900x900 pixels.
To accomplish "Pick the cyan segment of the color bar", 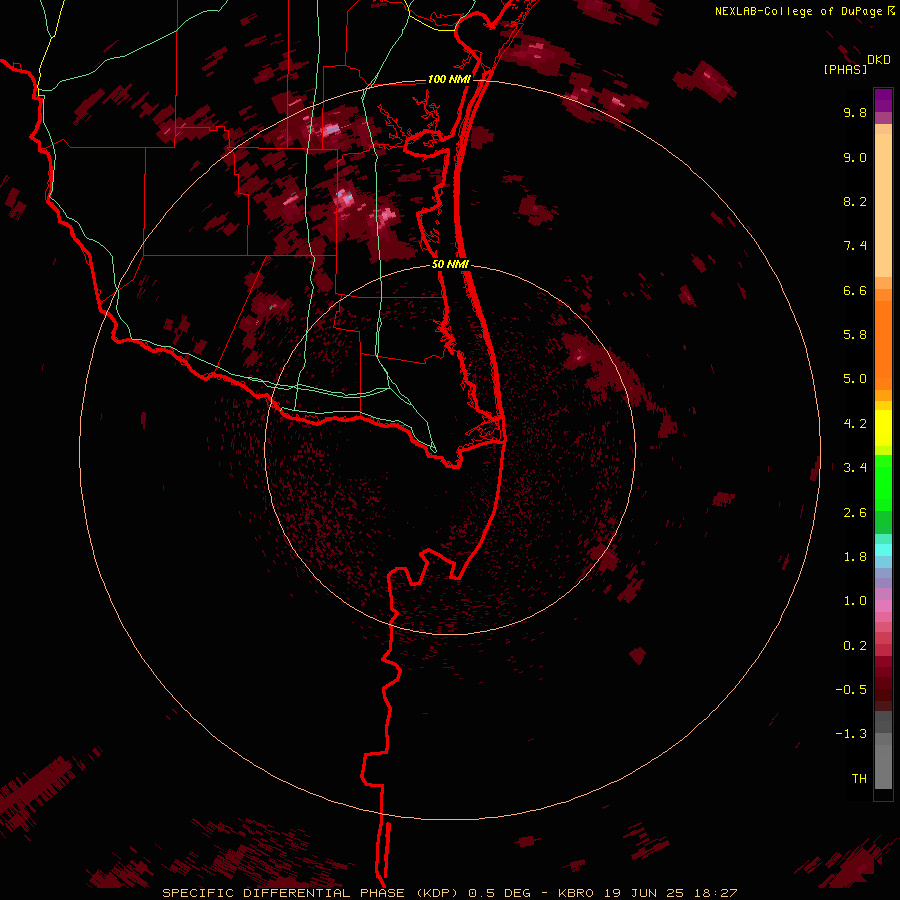I will click(x=883, y=550).
